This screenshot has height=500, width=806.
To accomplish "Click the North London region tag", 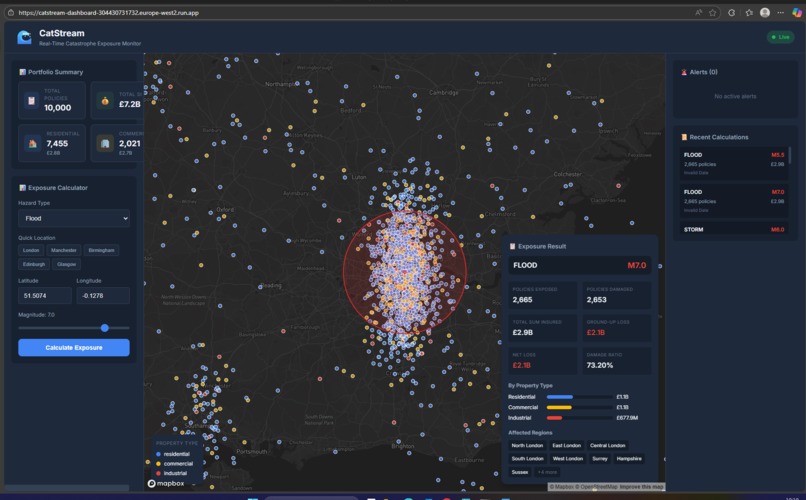I will (527, 446).
